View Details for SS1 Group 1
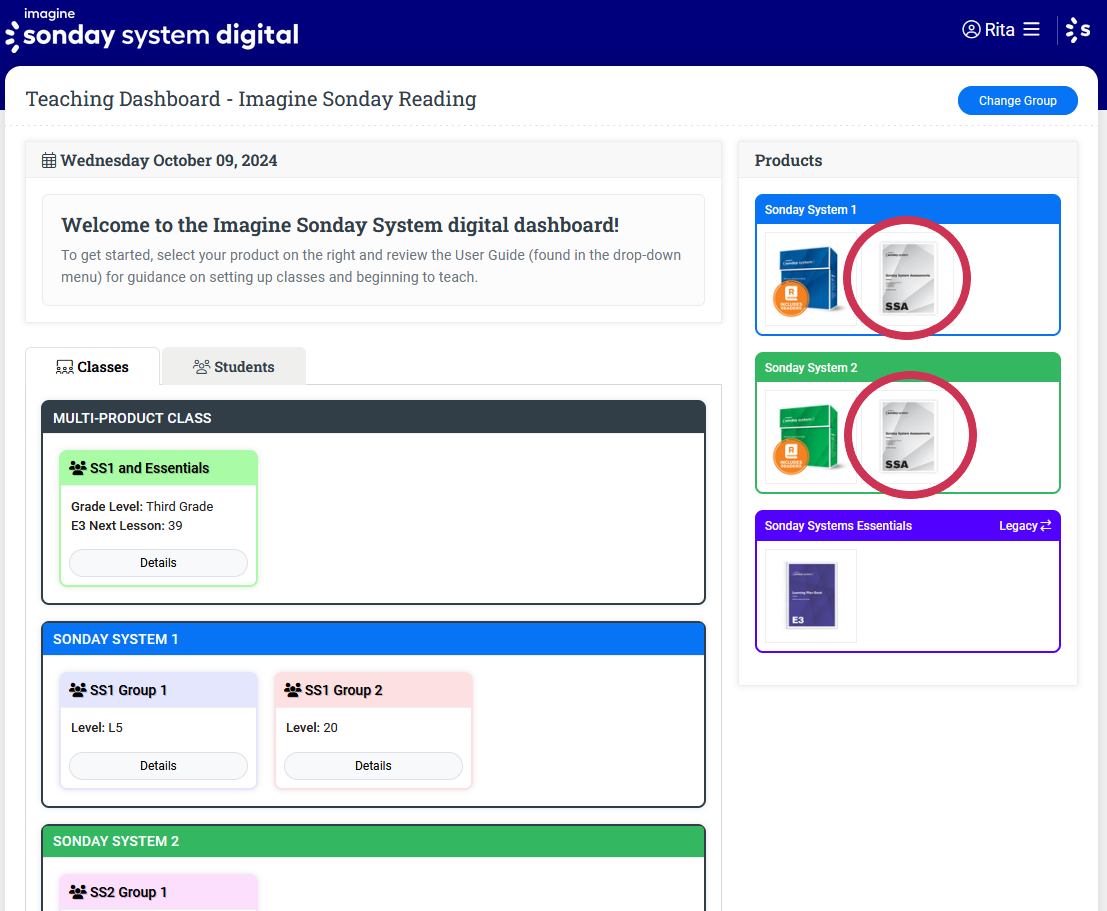 158,766
